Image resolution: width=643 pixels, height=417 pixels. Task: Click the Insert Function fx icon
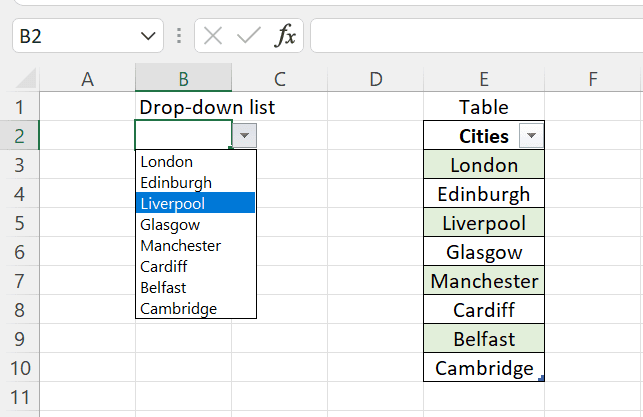[x=286, y=37]
